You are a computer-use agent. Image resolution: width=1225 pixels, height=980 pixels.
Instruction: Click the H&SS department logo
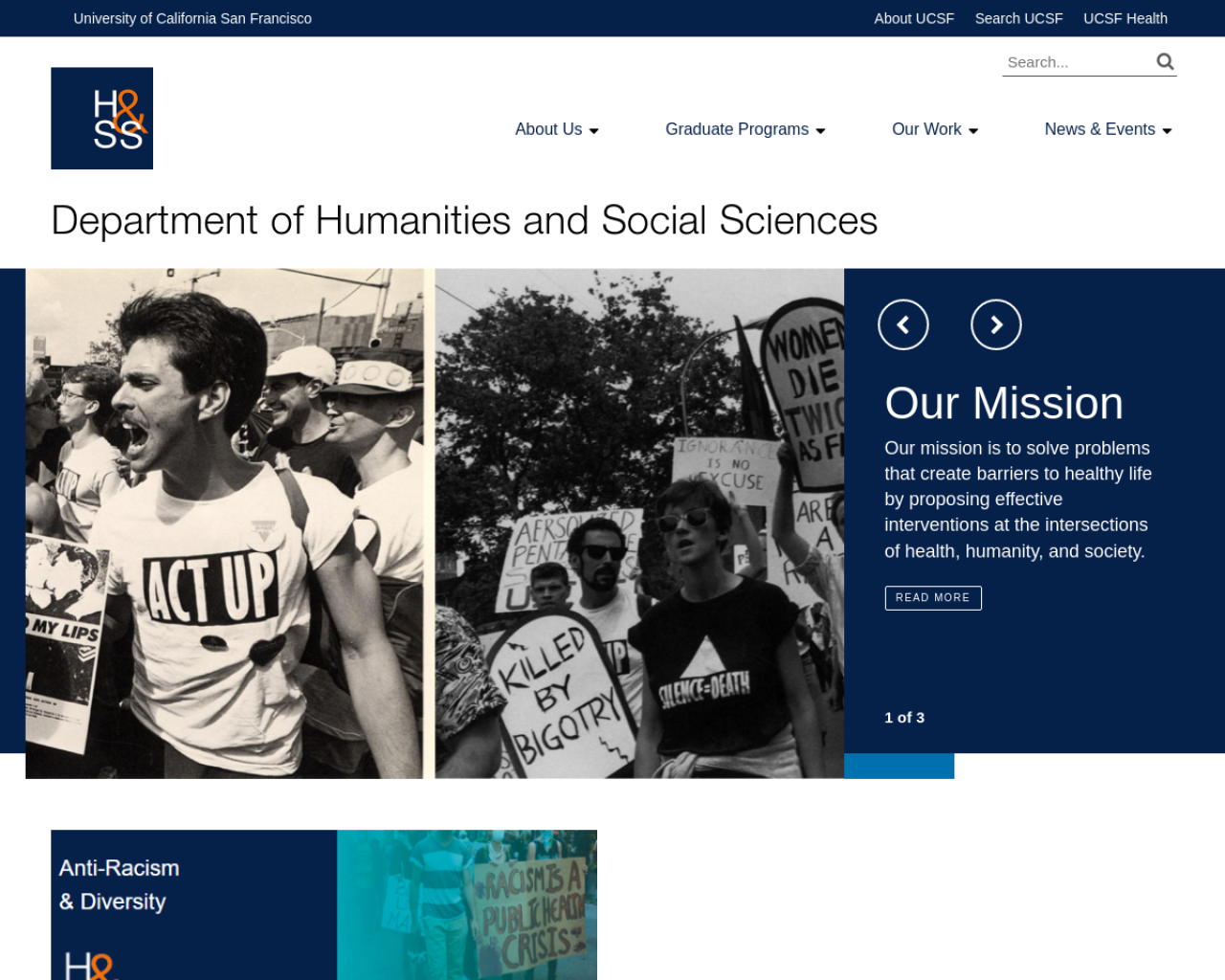[x=101, y=118]
